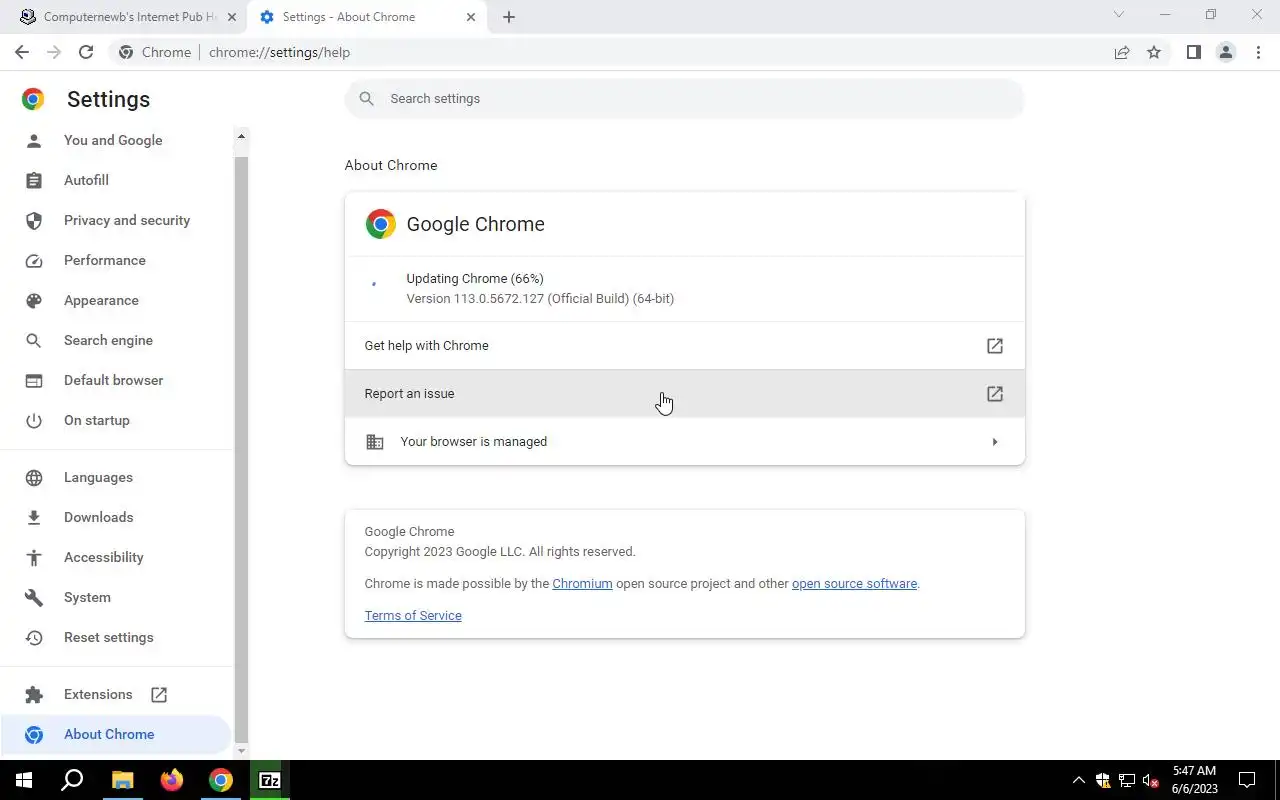The width and height of the screenshot is (1280, 800).
Task: Click the shield icon beside Privacy and security
Action: (x=34, y=220)
